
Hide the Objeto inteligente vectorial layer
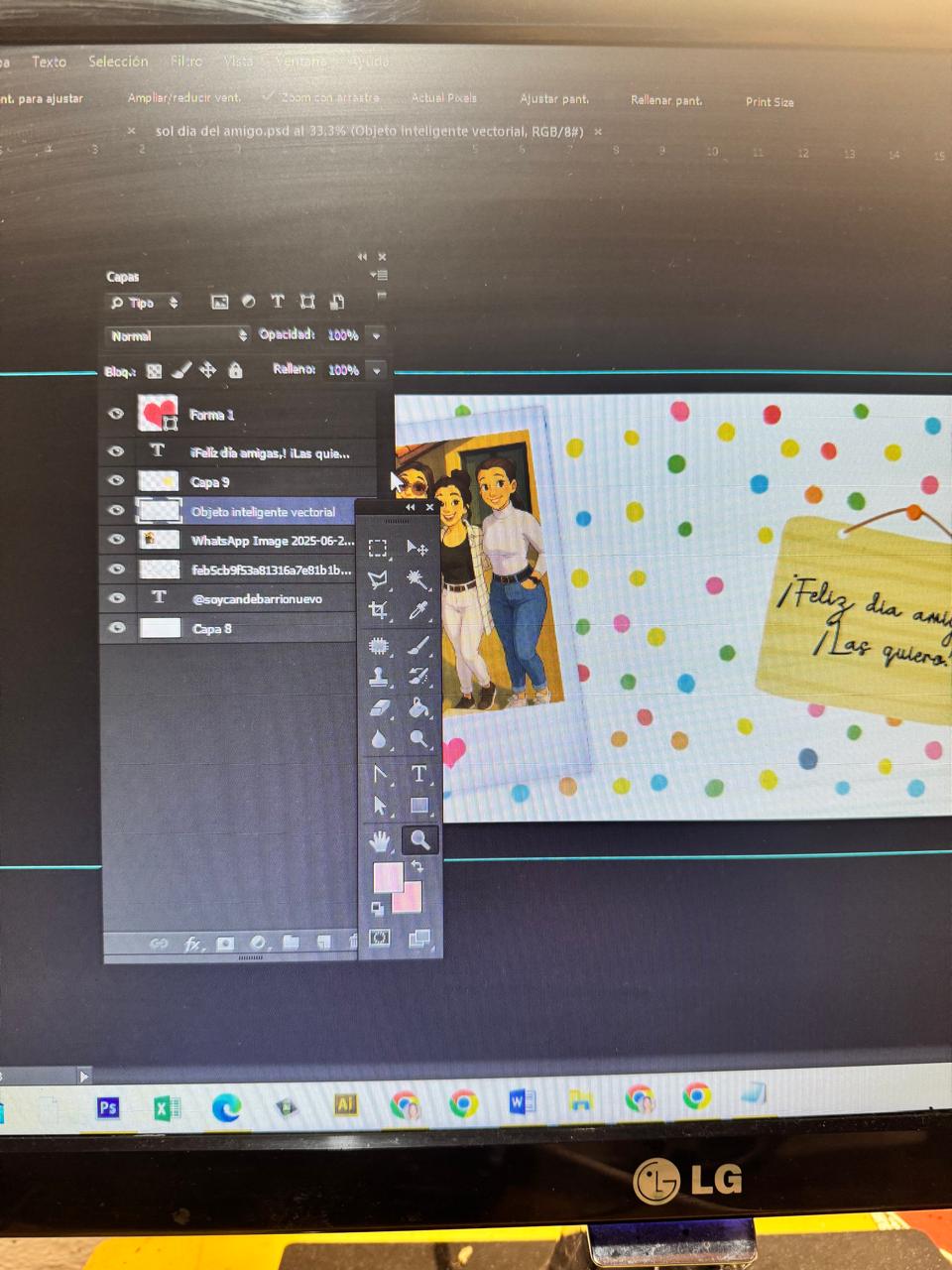point(116,510)
